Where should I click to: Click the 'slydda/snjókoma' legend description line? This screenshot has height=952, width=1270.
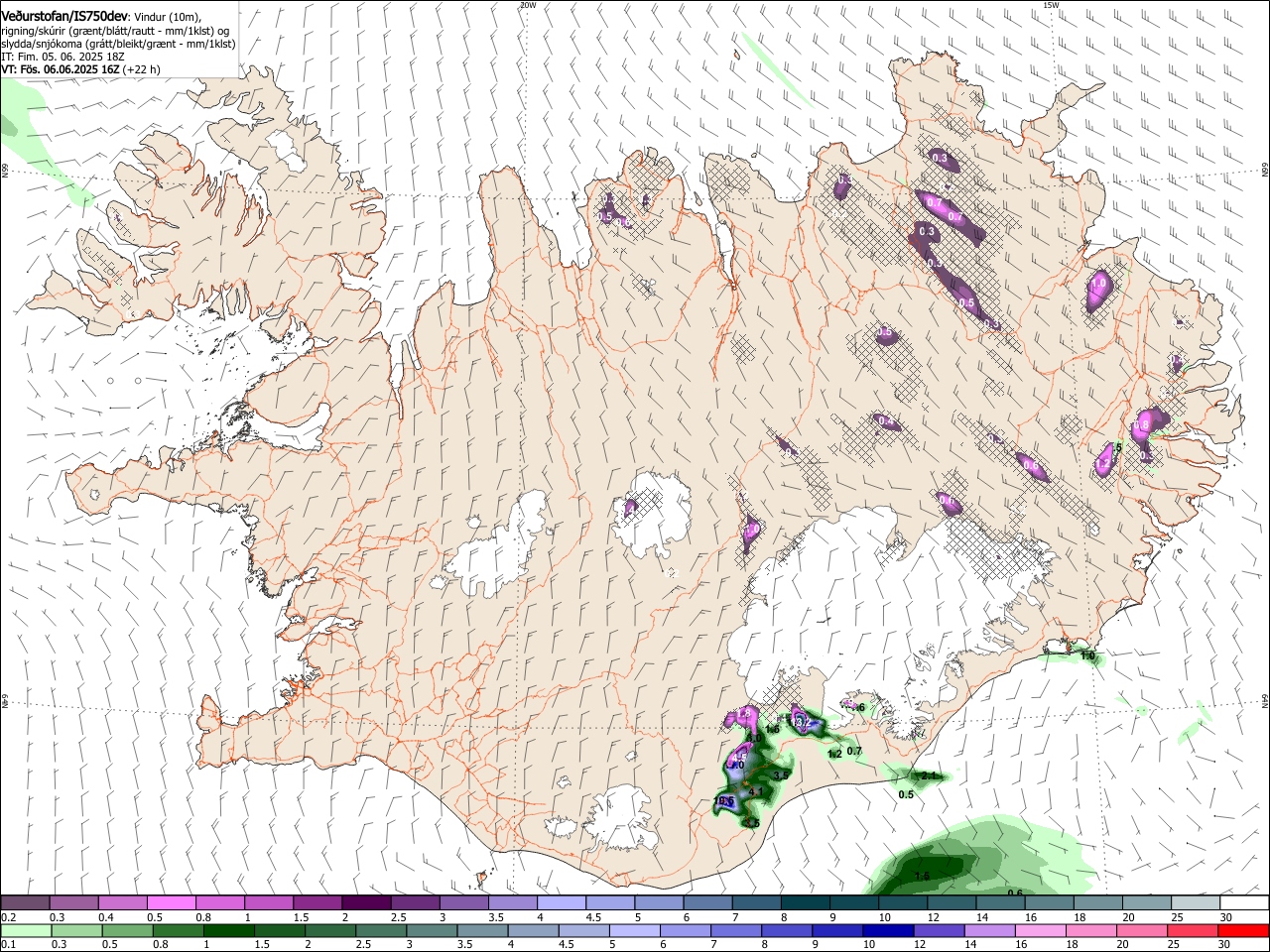118,44
